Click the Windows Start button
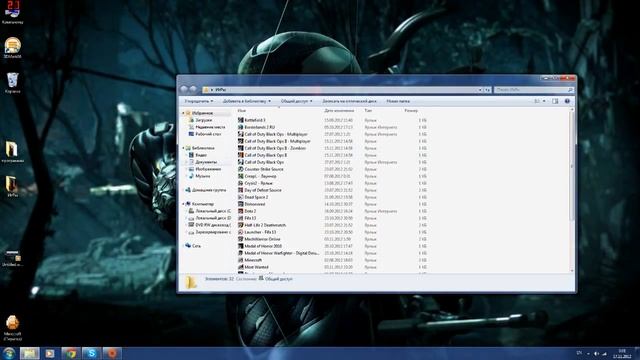Screen dimensions: 640x360 click(9, 353)
